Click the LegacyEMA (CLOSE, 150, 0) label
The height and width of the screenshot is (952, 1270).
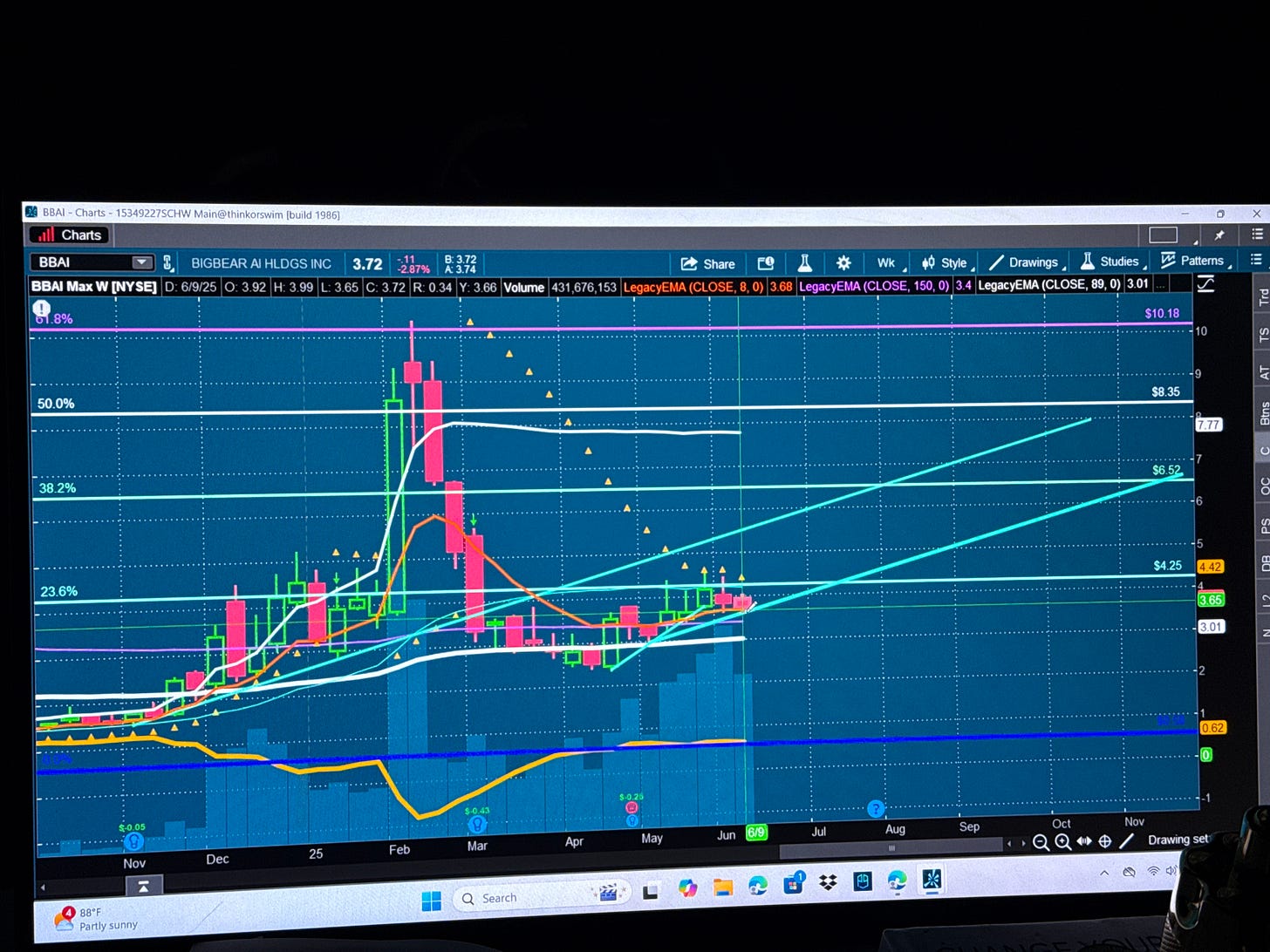click(x=874, y=286)
